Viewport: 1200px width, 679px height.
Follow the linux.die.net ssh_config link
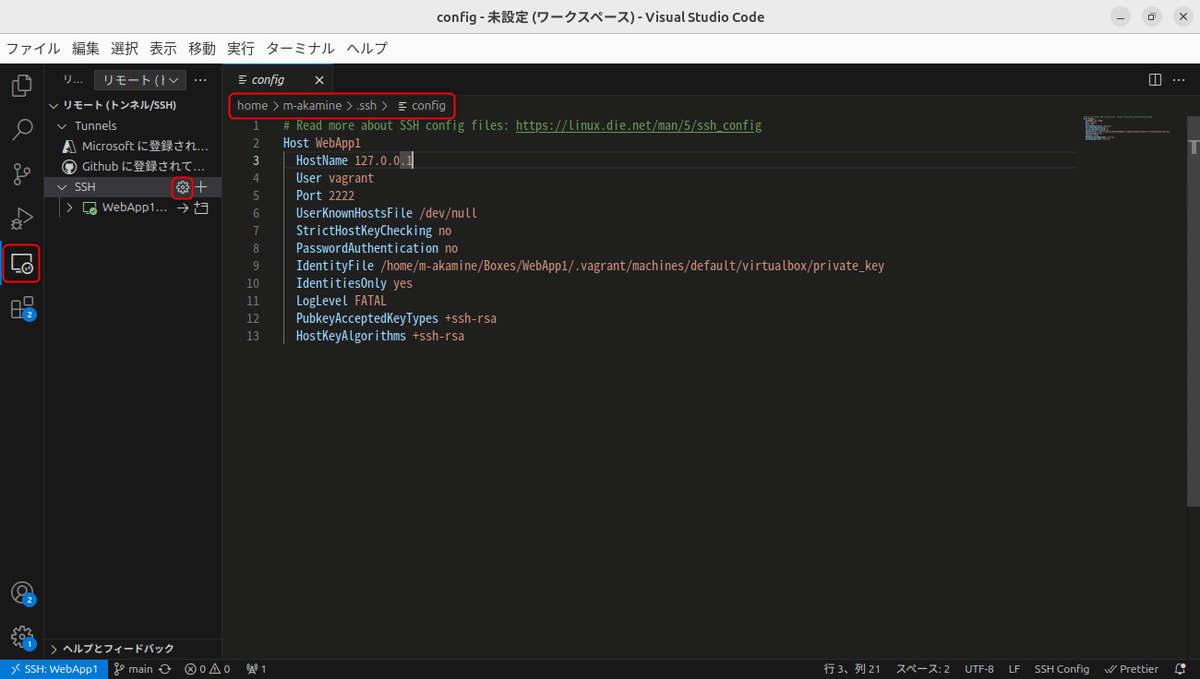click(x=638, y=126)
